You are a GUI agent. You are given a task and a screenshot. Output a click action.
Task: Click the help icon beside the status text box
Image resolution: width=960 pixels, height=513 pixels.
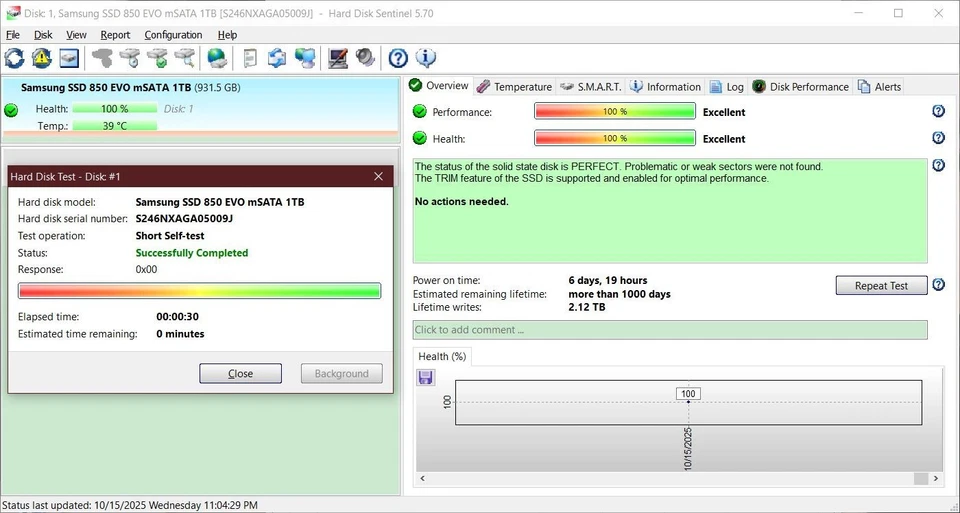[938, 165]
